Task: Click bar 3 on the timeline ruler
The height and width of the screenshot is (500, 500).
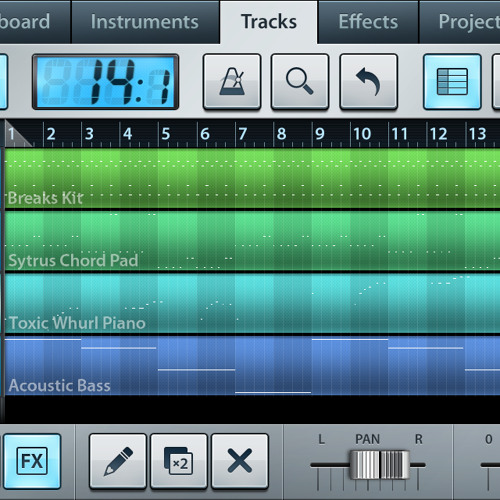Action: click(89, 134)
